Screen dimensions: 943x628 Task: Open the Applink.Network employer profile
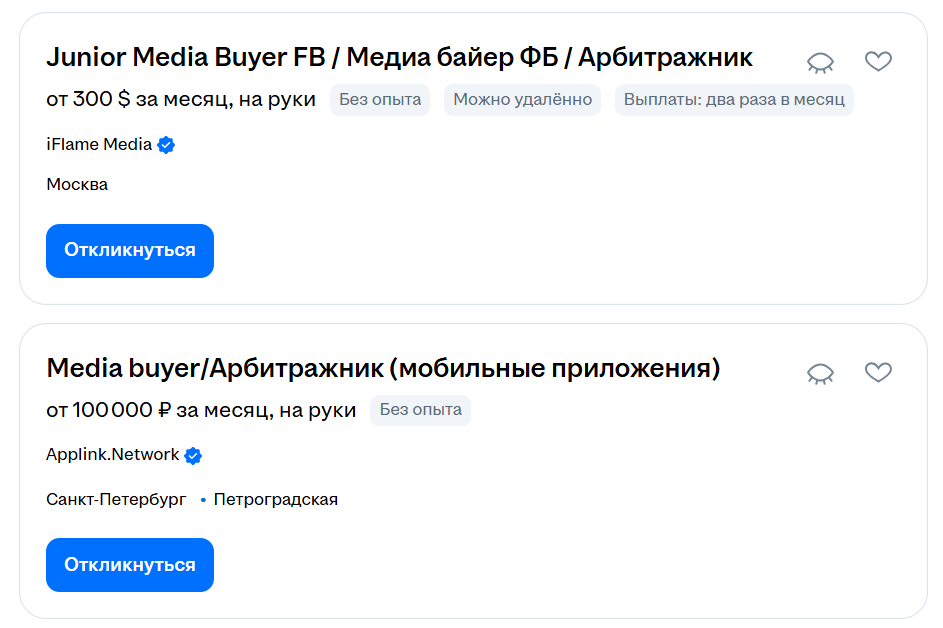[x=113, y=455]
